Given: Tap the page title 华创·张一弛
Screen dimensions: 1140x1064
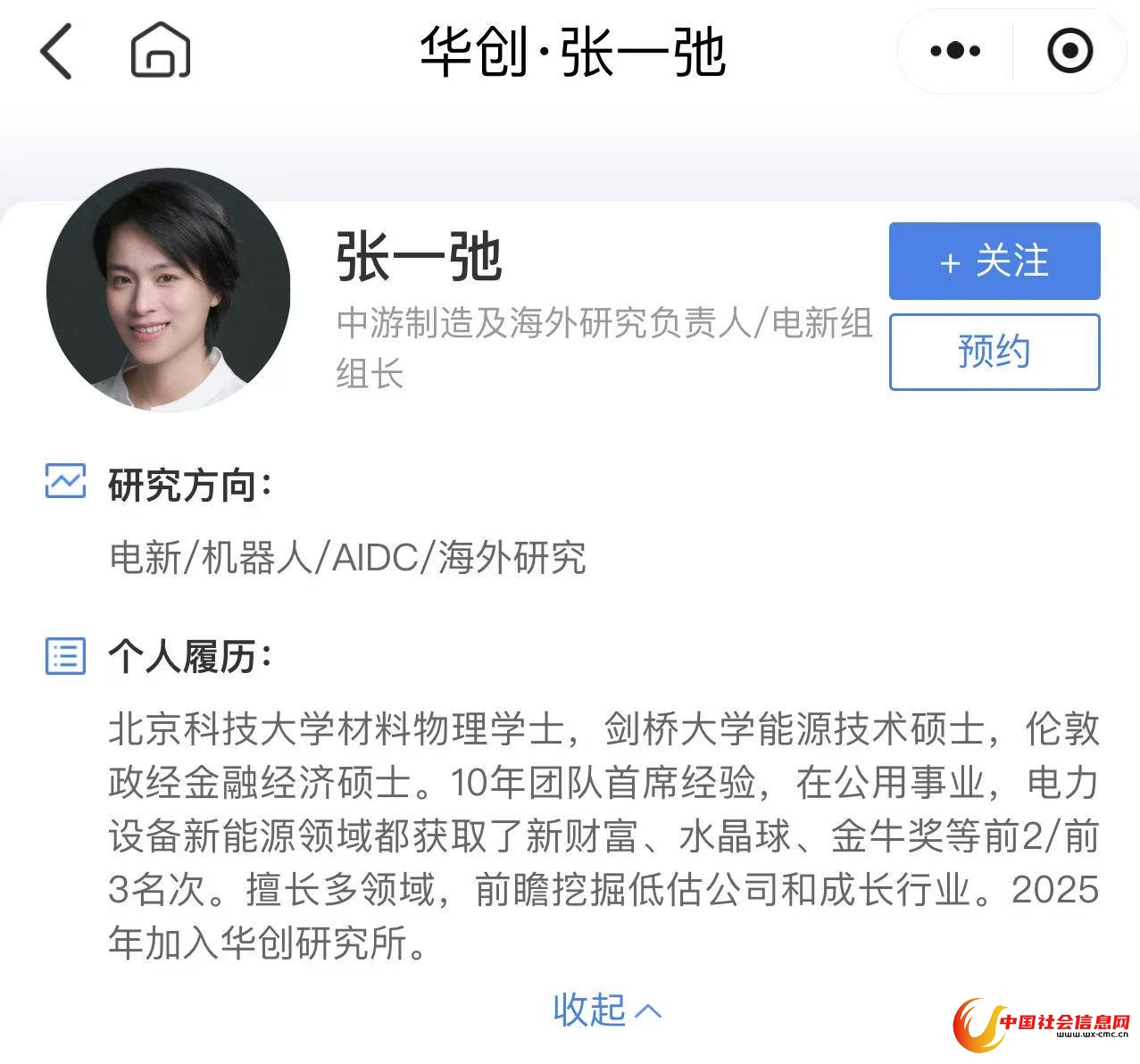Looking at the screenshot, I should click(572, 52).
